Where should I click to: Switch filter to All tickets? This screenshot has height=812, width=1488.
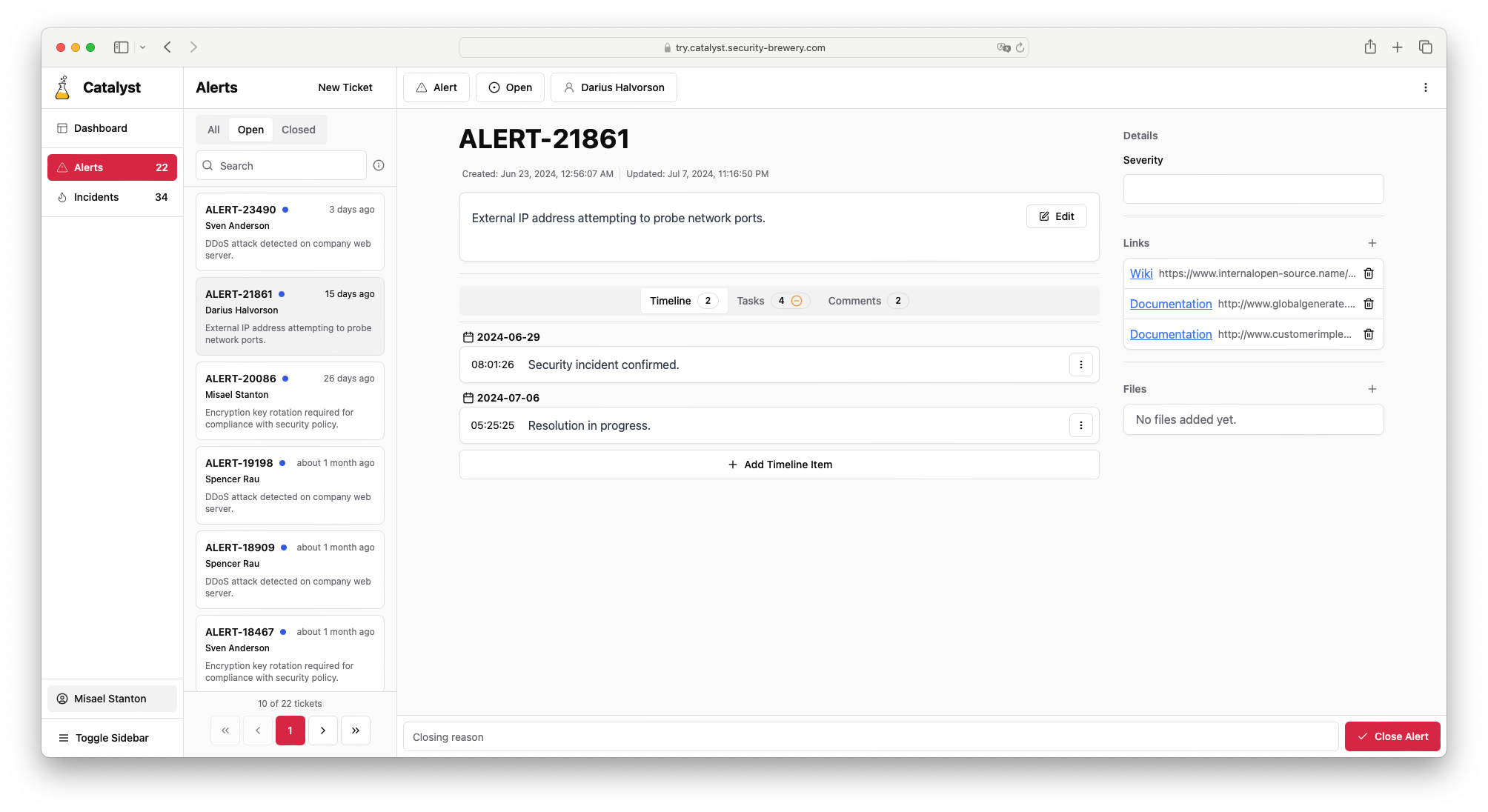[x=213, y=130]
